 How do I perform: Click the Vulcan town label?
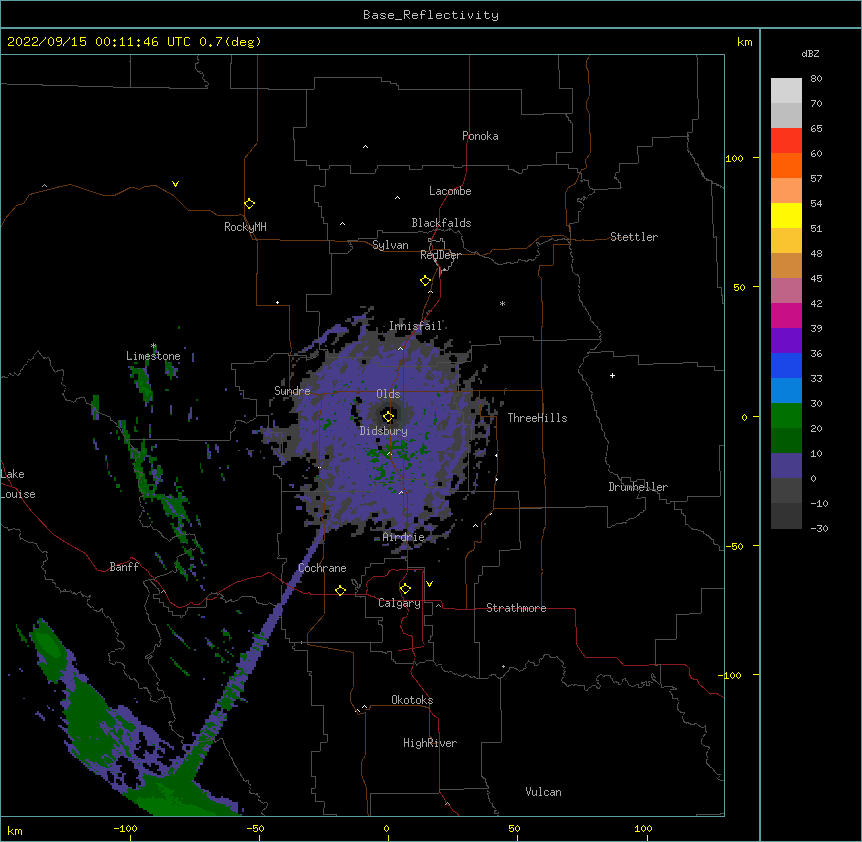tap(543, 792)
